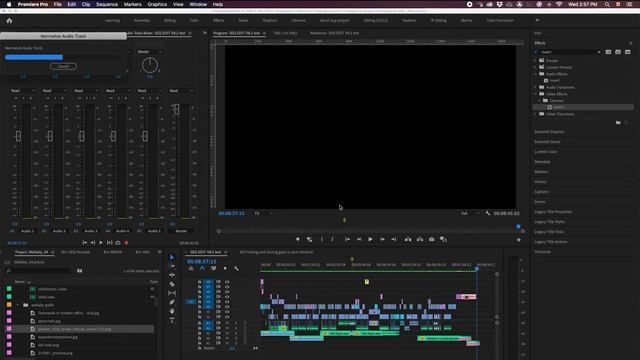Select the Type tool
This screenshot has width=640, height=360.
(x=172, y=320)
